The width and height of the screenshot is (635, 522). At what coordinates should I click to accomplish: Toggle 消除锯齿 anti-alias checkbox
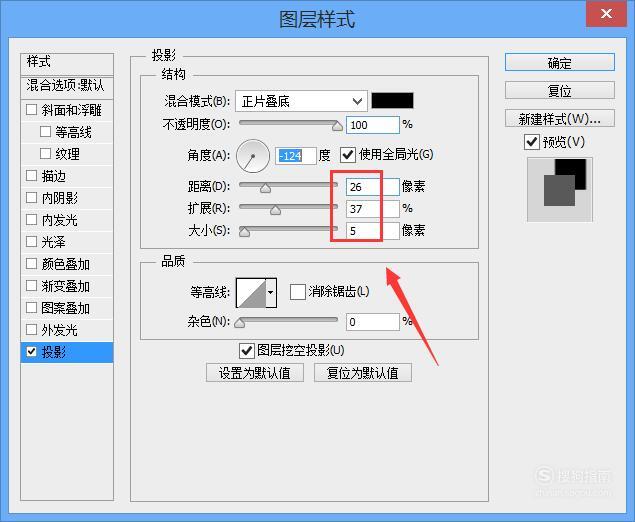pos(298,292)
